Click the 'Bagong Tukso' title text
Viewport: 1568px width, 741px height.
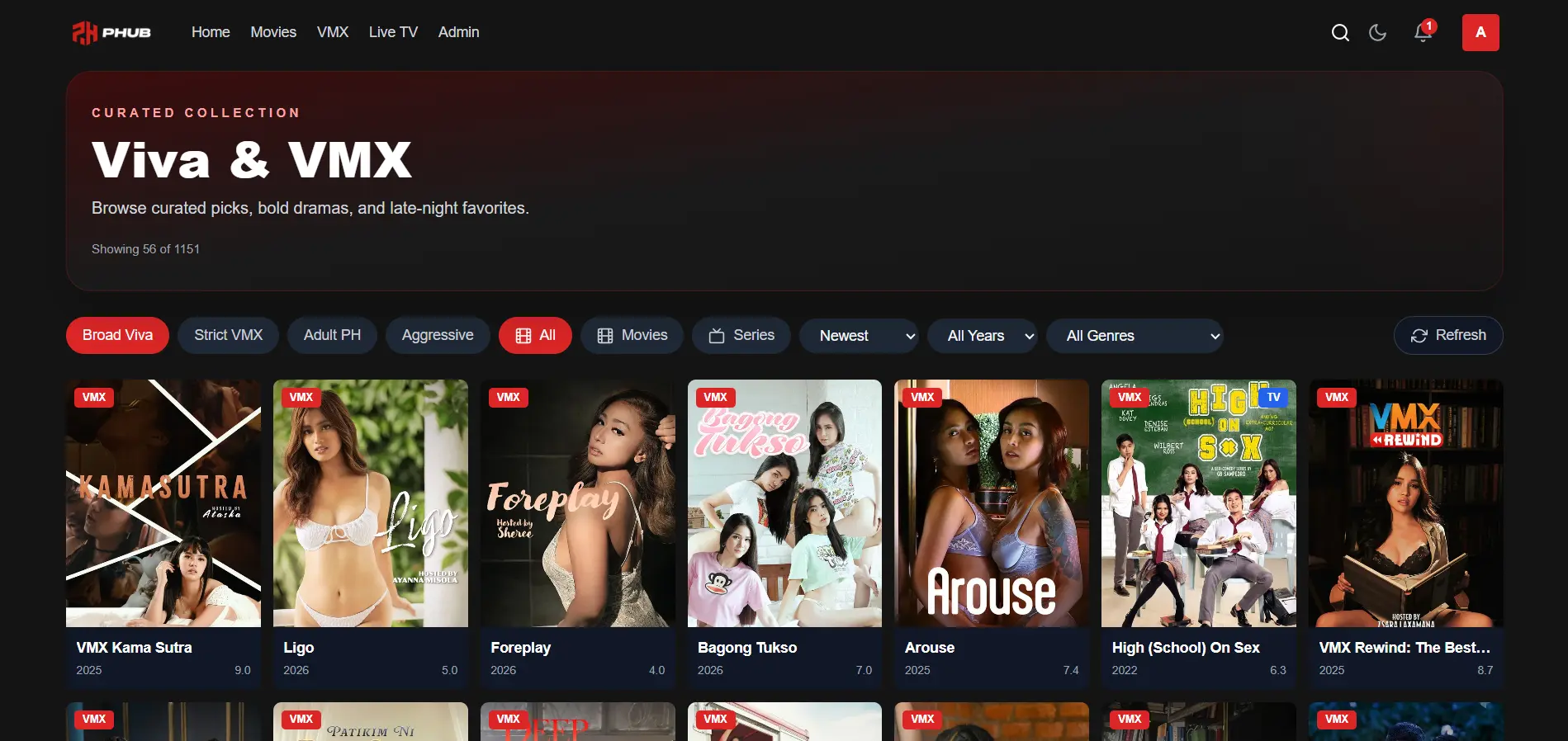coord(747,648)
